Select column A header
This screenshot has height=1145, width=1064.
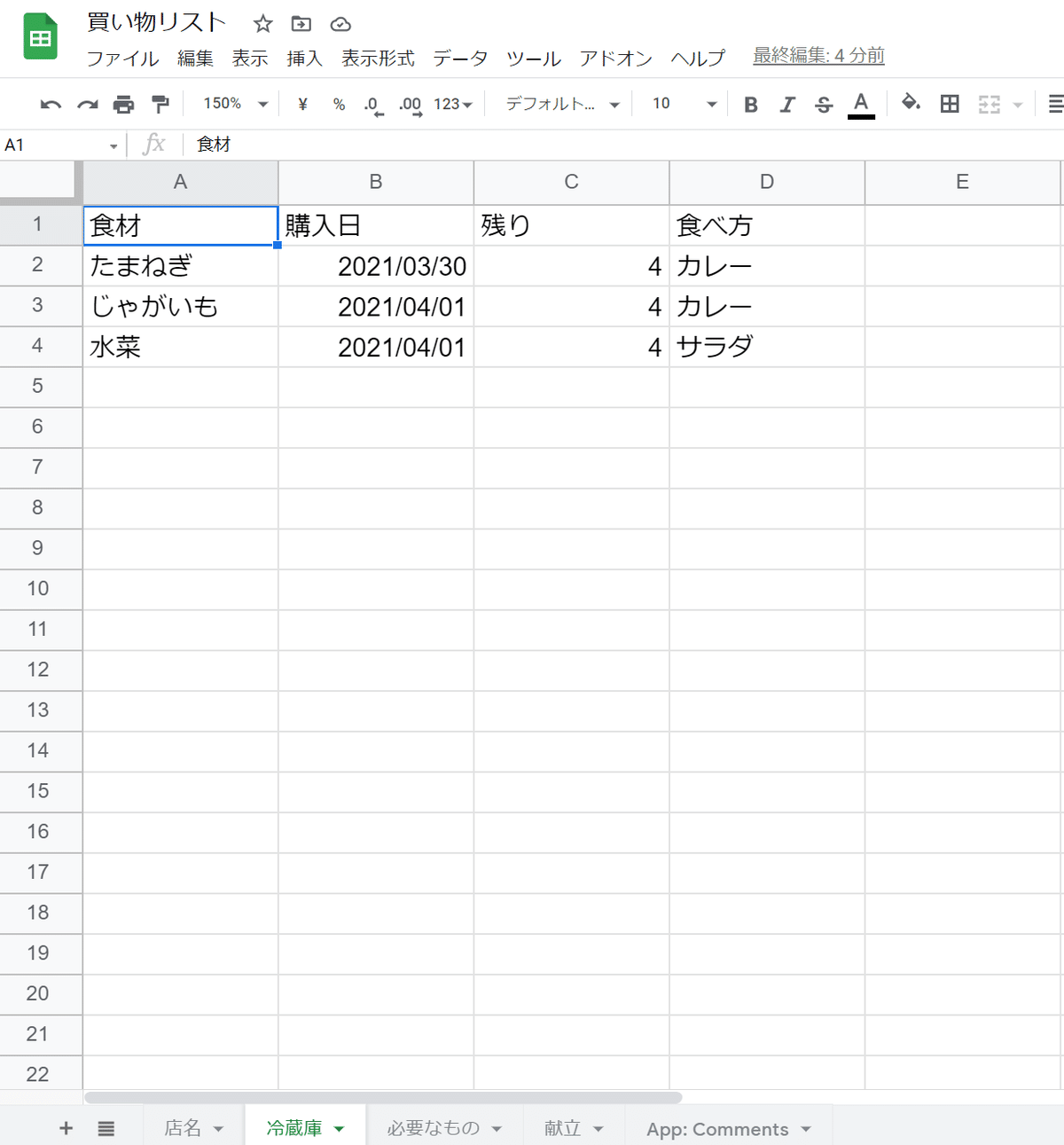click(181, 182)
